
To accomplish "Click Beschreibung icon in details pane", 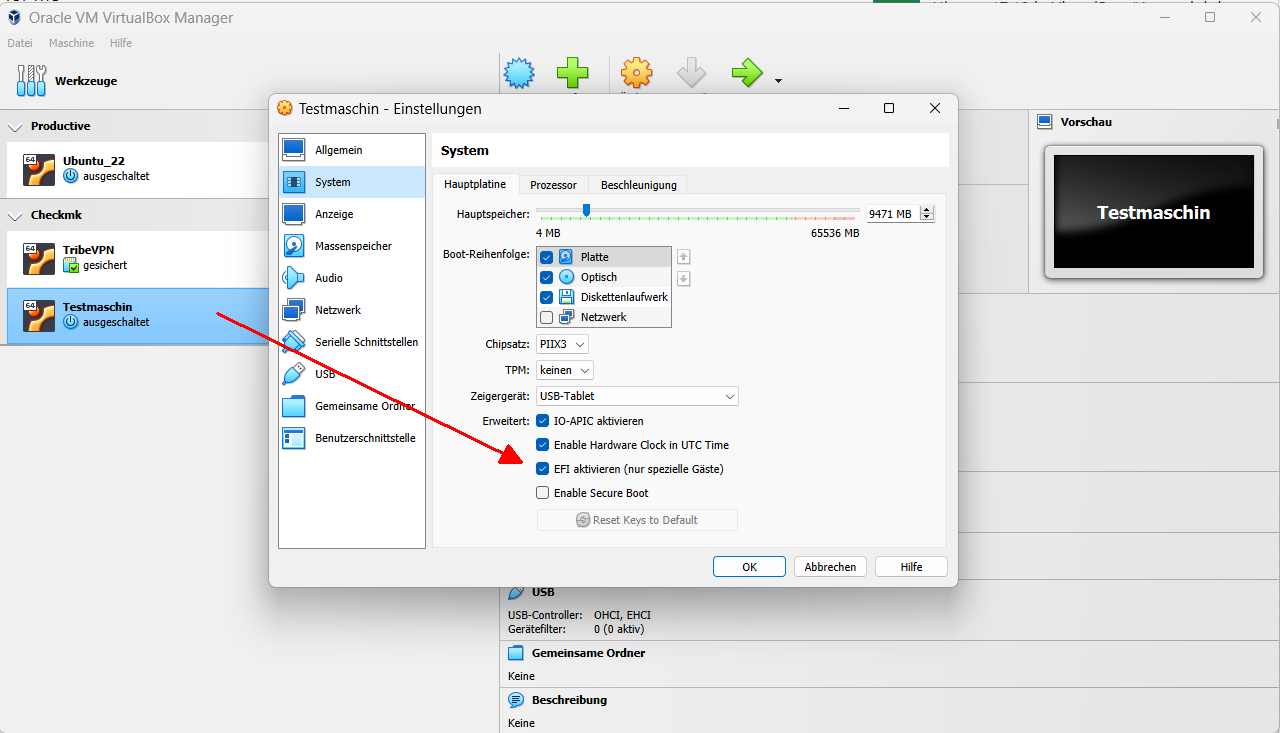I will coord(516,700).
